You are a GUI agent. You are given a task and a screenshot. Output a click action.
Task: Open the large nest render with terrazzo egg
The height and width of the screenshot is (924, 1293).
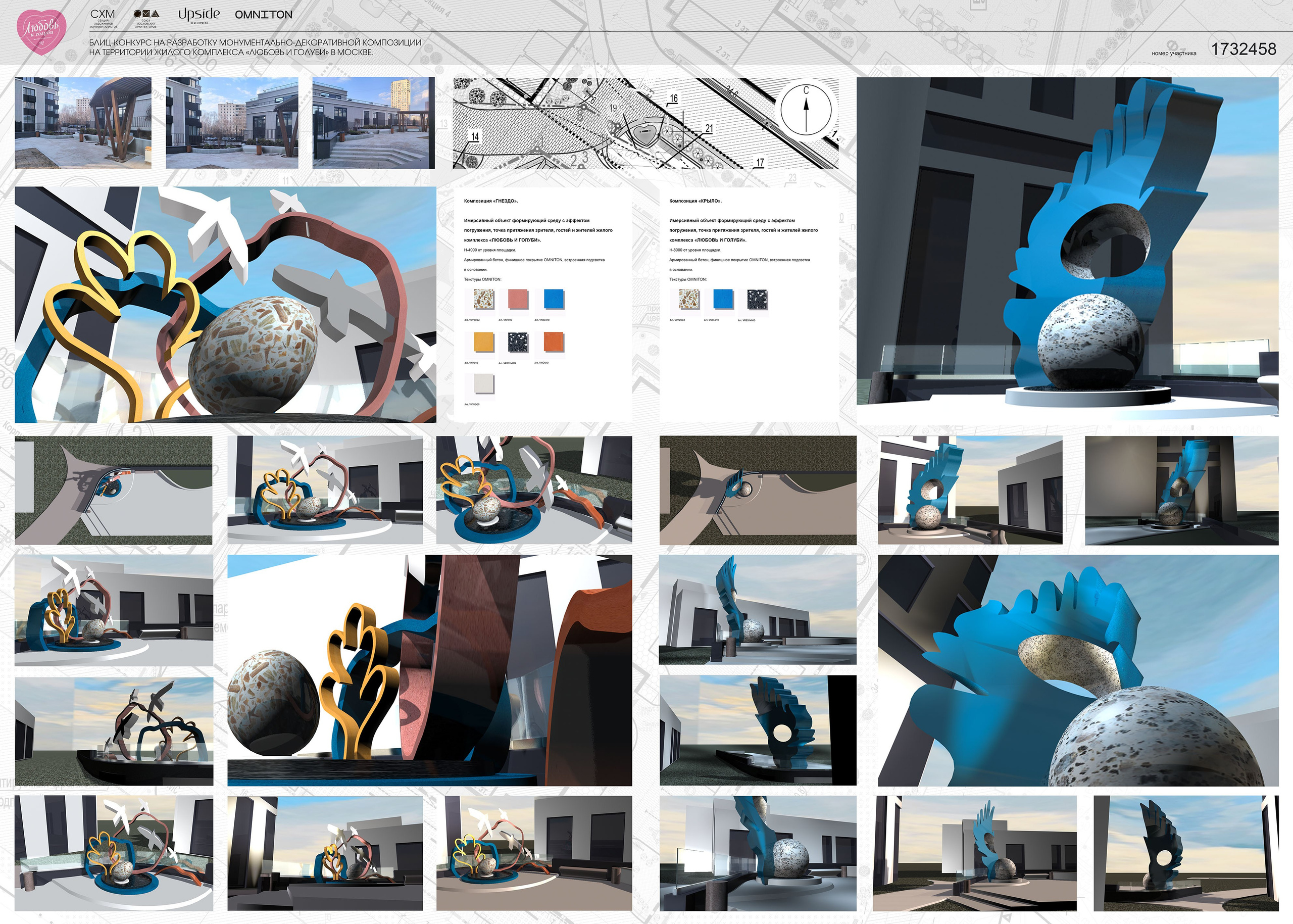coord(225,305)
